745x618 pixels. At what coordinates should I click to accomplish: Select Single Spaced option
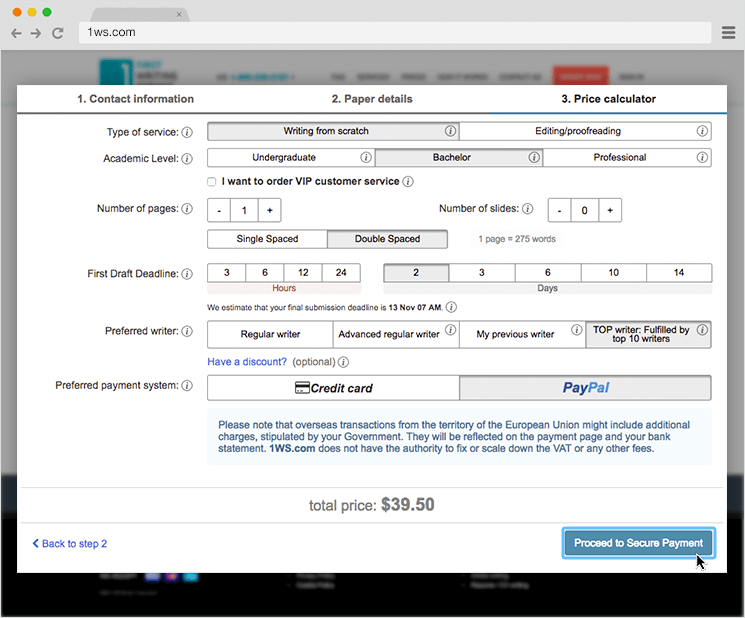[267, 239]
